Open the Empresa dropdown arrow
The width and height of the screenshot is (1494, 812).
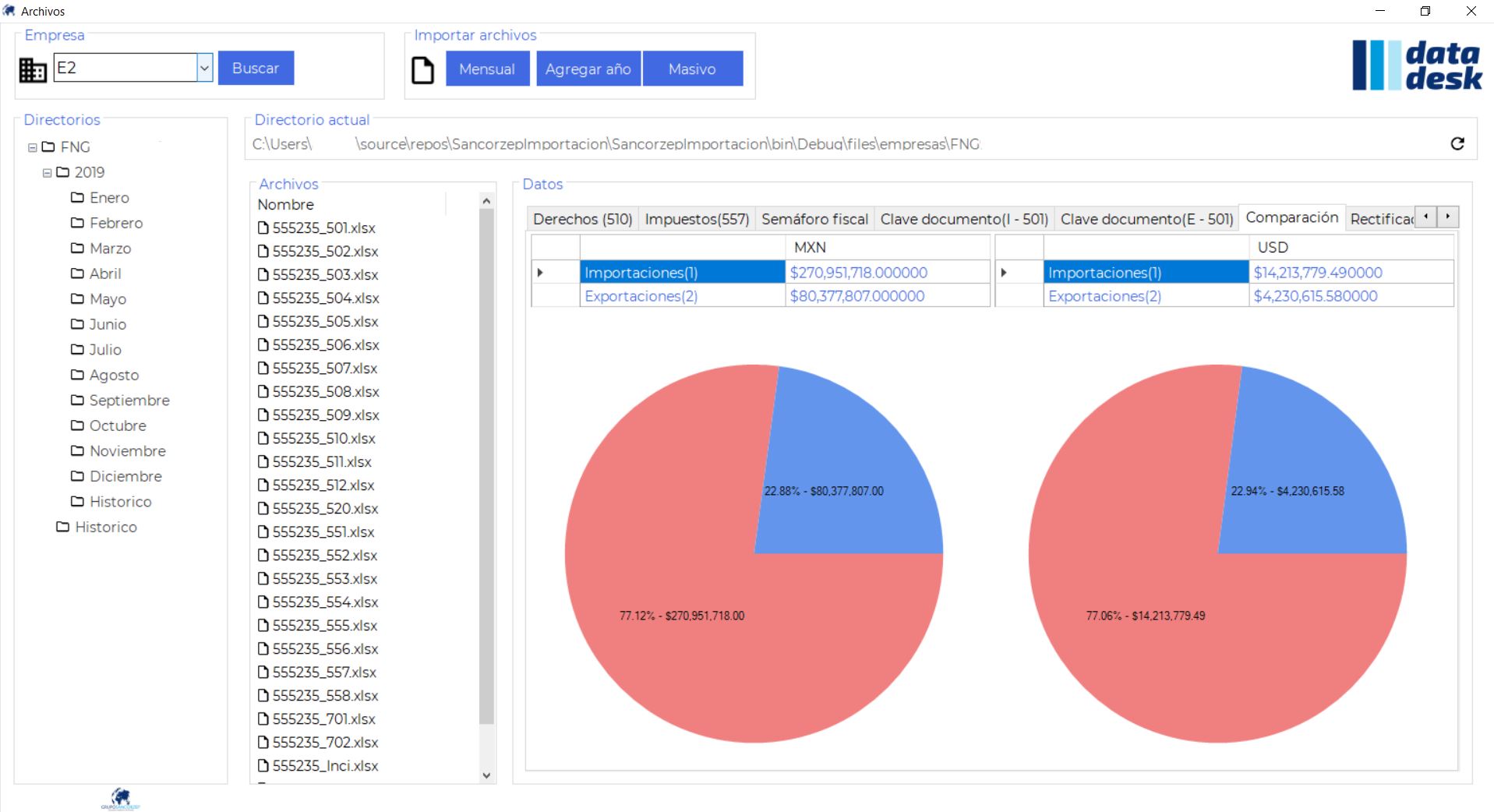point(204,69)
